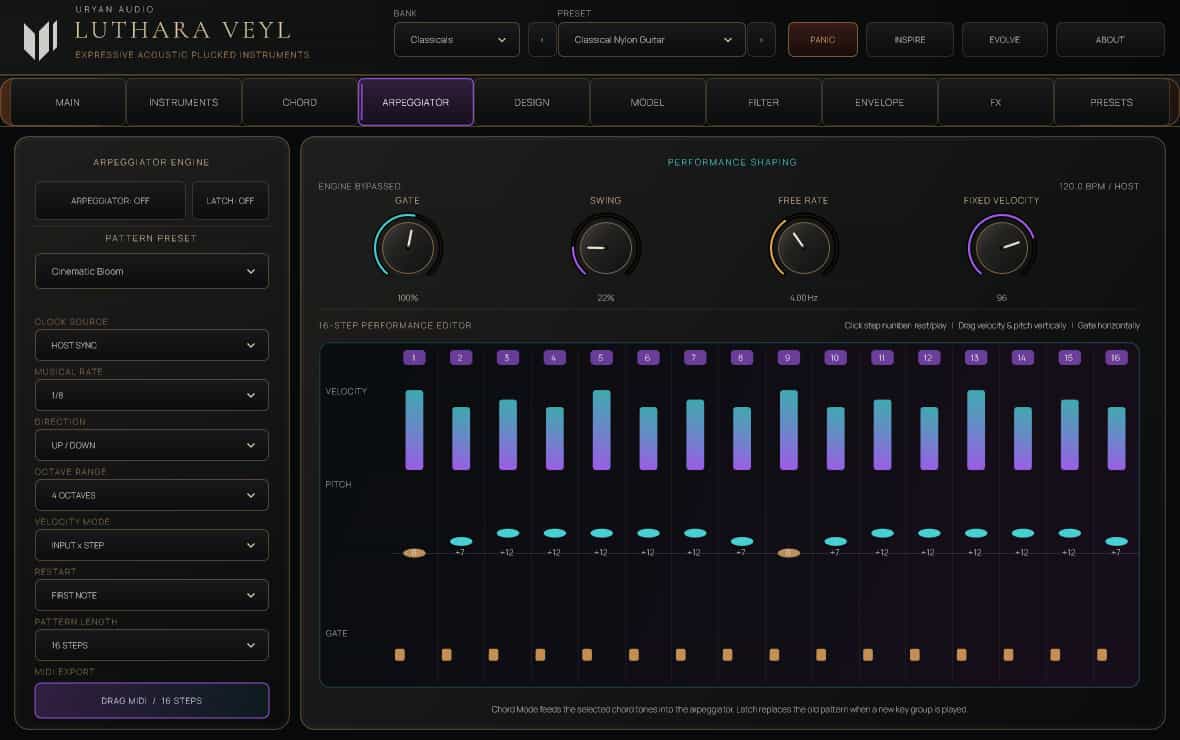Toggle step 1 number badge
The height and width of the screenshot is (740, 1180).
[414, 358]
